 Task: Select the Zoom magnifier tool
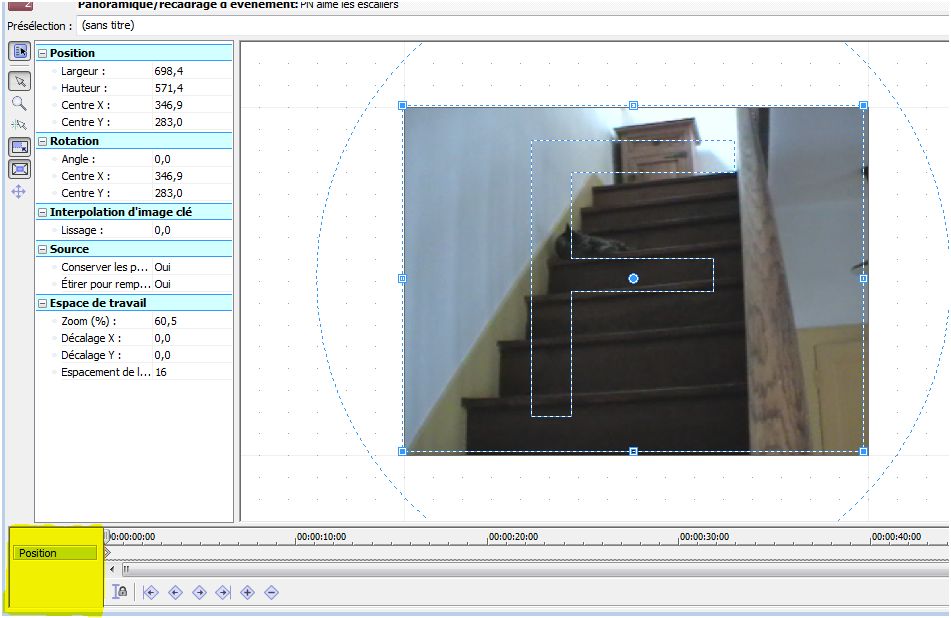tap(19, 104)
